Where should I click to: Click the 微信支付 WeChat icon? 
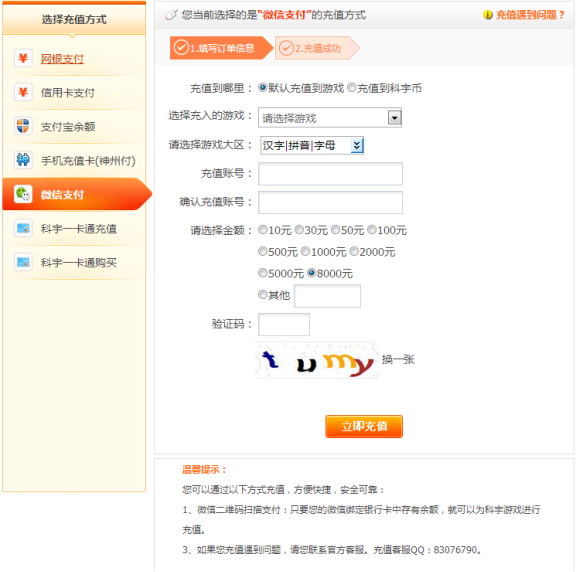click(x=23, y=194)
